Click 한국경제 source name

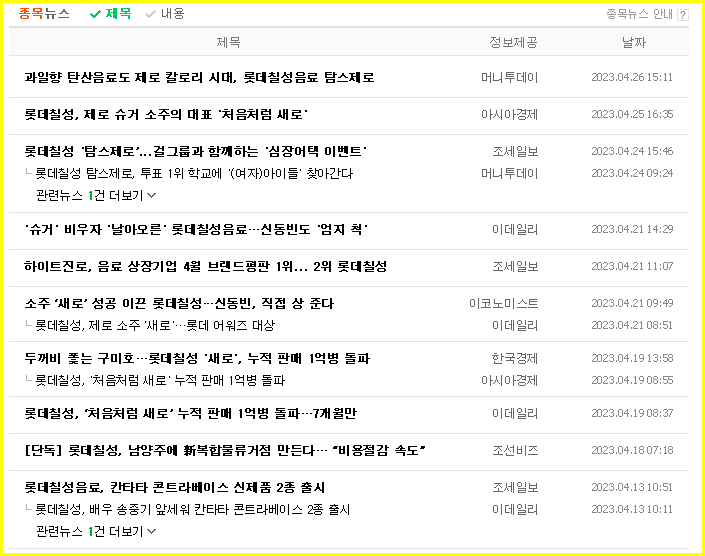pos(515,359)
